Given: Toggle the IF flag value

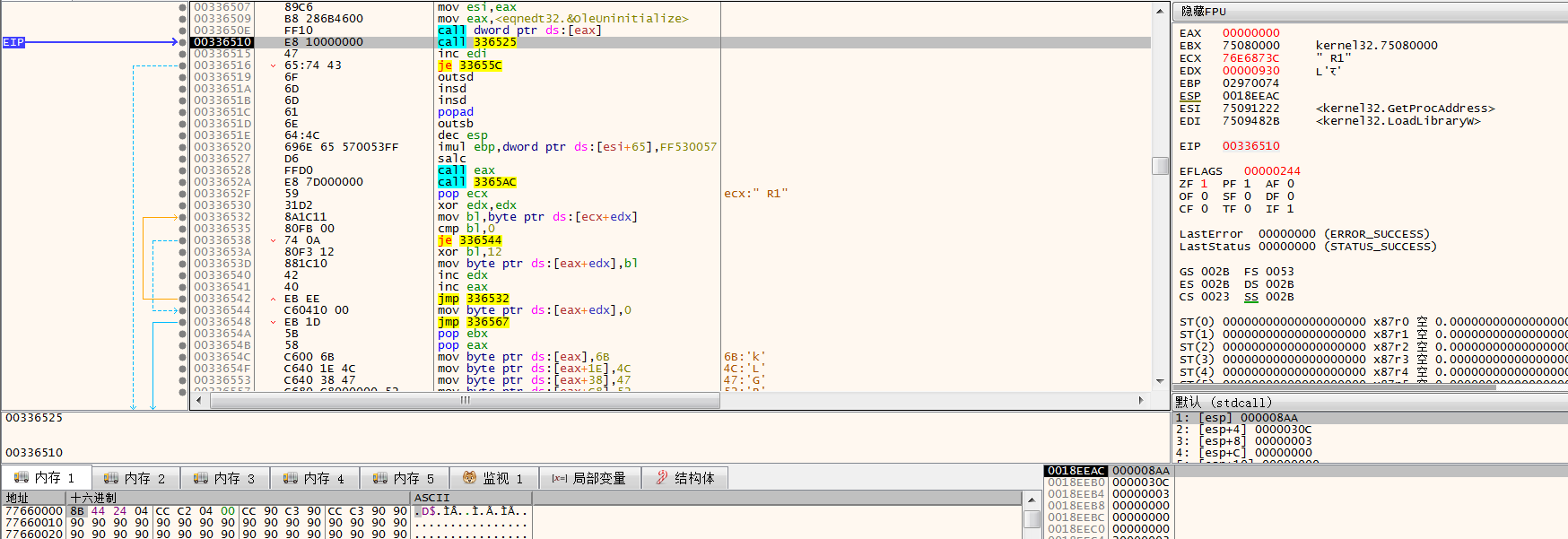Looking at the screenshot, I should pos(1290,209).
